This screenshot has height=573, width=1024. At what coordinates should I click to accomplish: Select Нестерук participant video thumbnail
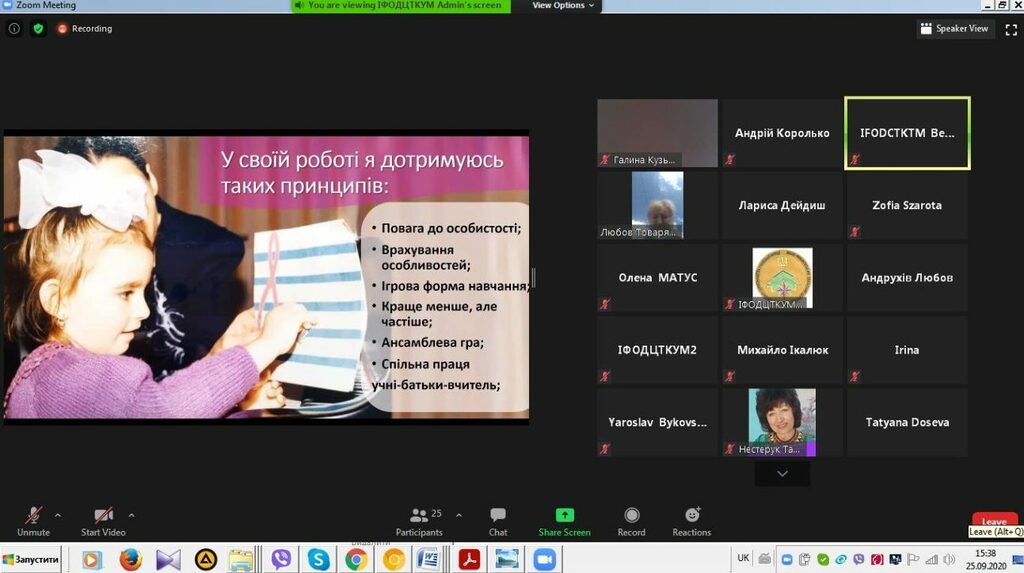[782, 422]
